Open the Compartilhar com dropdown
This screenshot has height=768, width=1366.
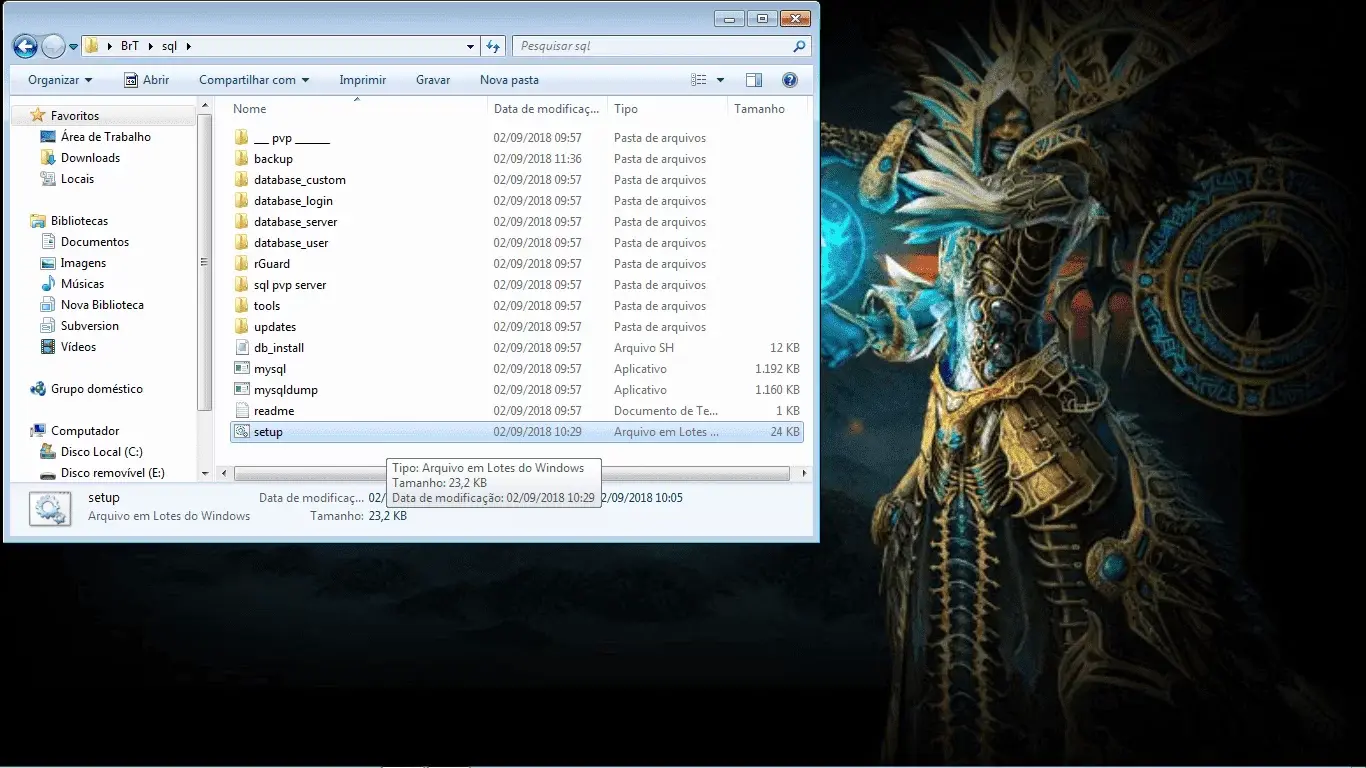[x=254, y=80]
